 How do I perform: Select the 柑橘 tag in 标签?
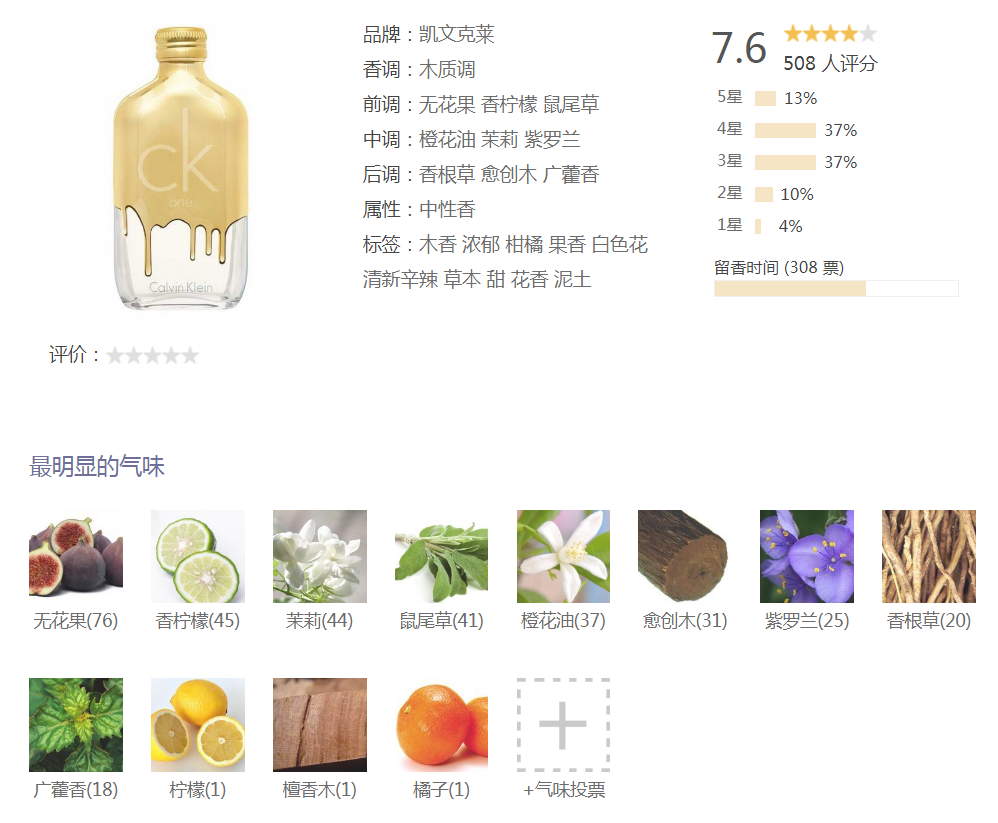[x=524, y=244]
